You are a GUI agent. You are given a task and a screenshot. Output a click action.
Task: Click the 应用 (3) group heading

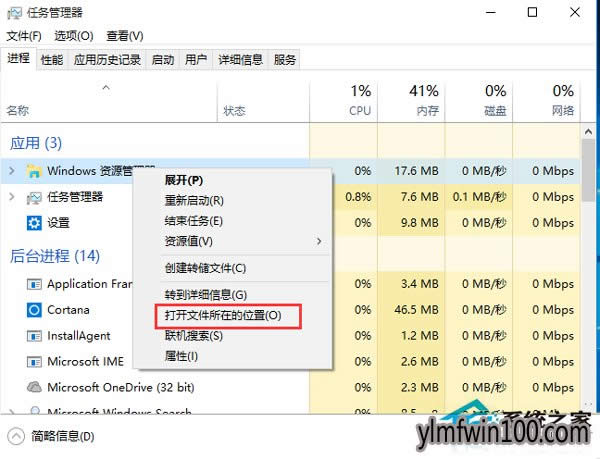36,143
